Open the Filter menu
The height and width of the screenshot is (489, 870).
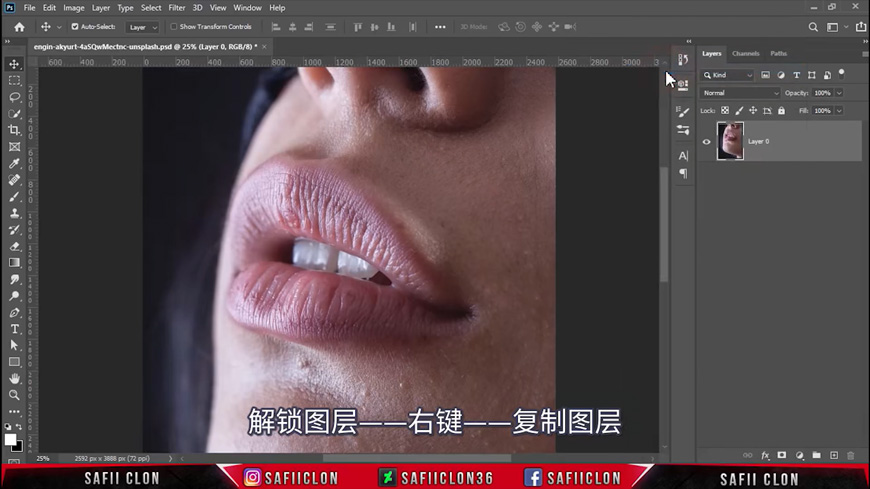176,8
